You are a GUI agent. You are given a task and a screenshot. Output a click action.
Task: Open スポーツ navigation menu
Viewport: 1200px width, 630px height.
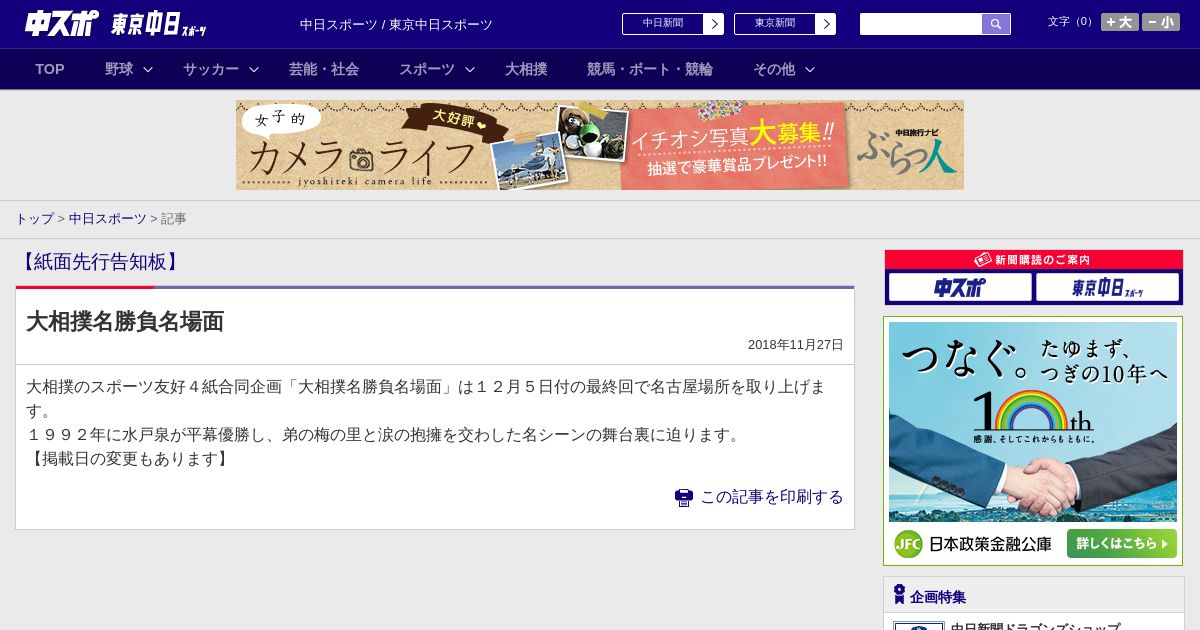427,69
